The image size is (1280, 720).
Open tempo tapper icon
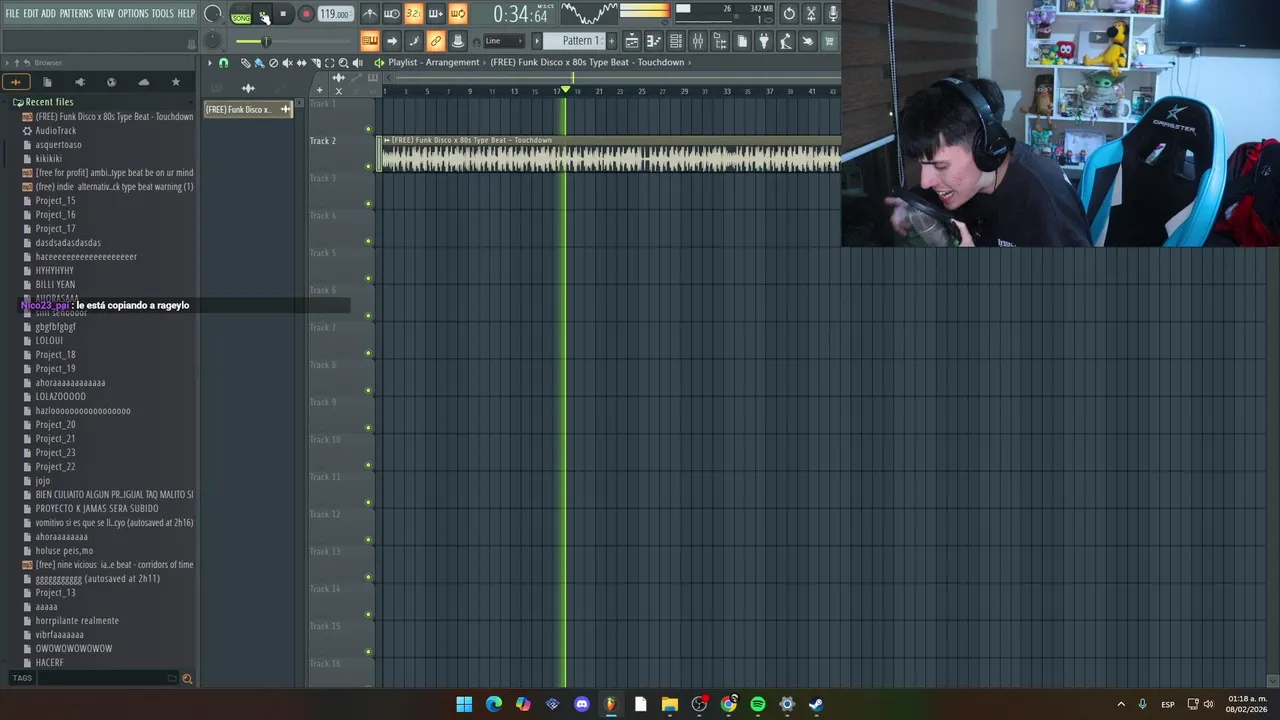click(x=786, y=41)
